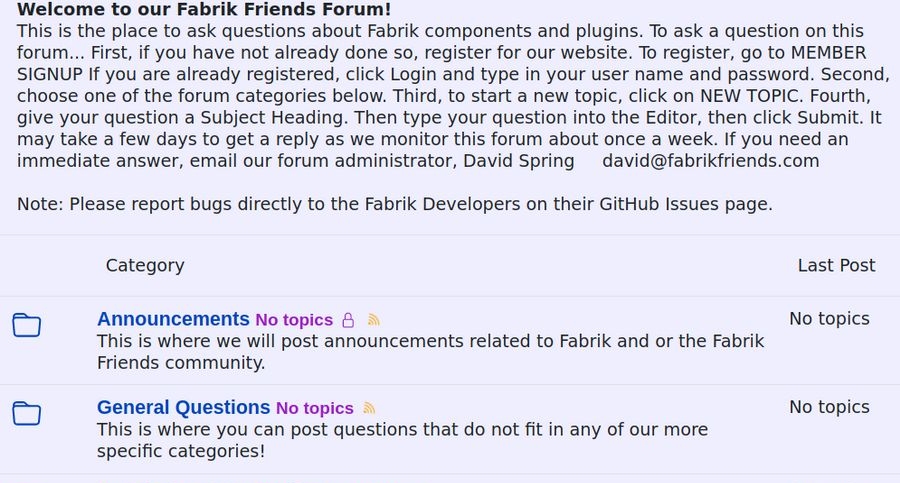
Task: Open the Announcements category
Action: (x=173, y=319)
